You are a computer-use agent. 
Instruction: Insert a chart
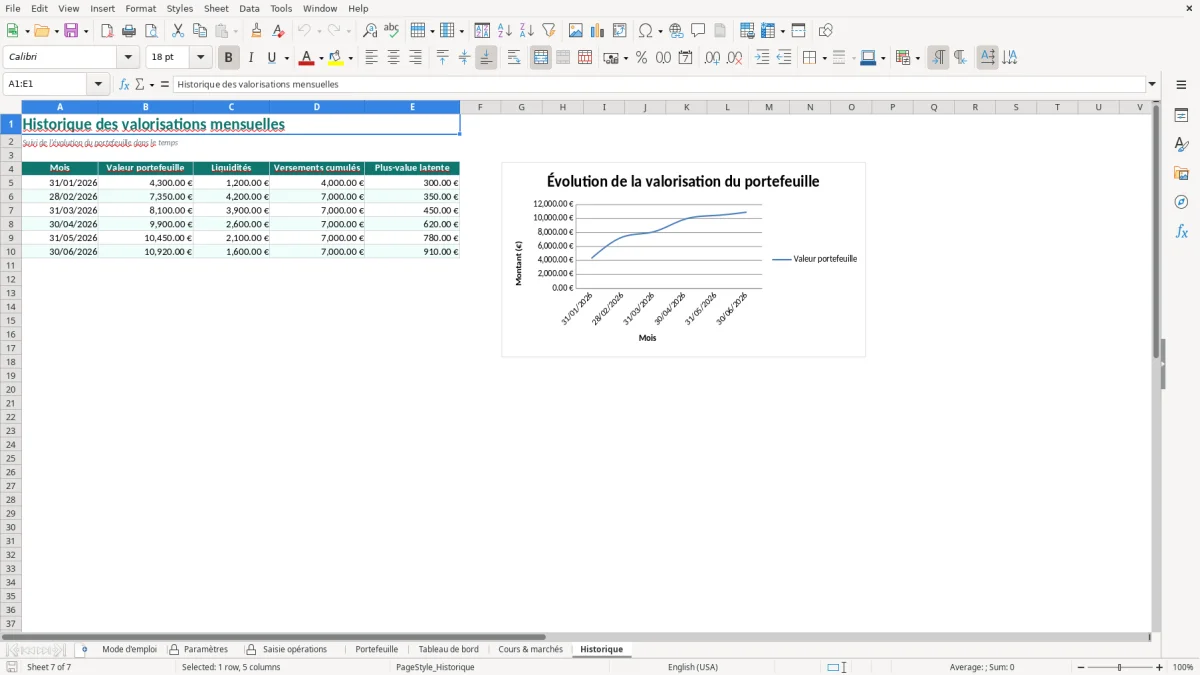click(598, 31)
